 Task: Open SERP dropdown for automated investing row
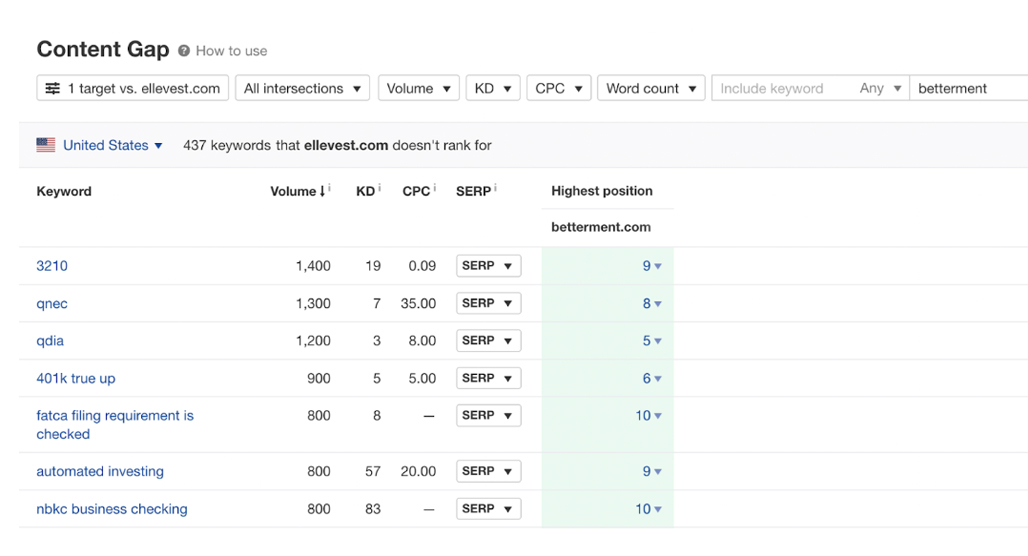coord(488,471)
